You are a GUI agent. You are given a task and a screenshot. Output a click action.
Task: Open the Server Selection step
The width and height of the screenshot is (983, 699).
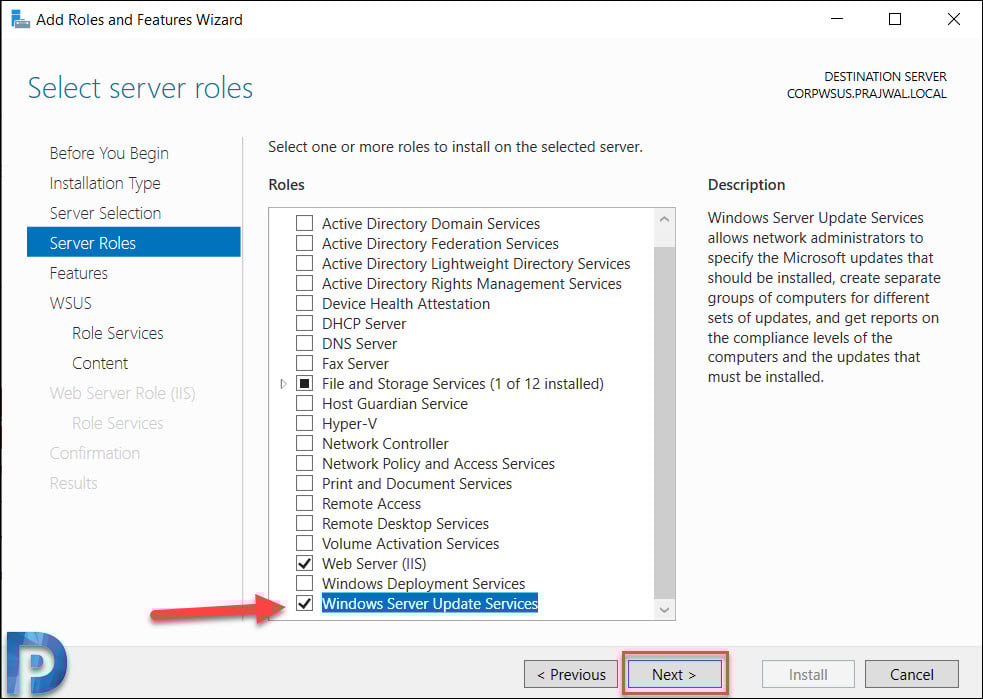click(105, 213)
